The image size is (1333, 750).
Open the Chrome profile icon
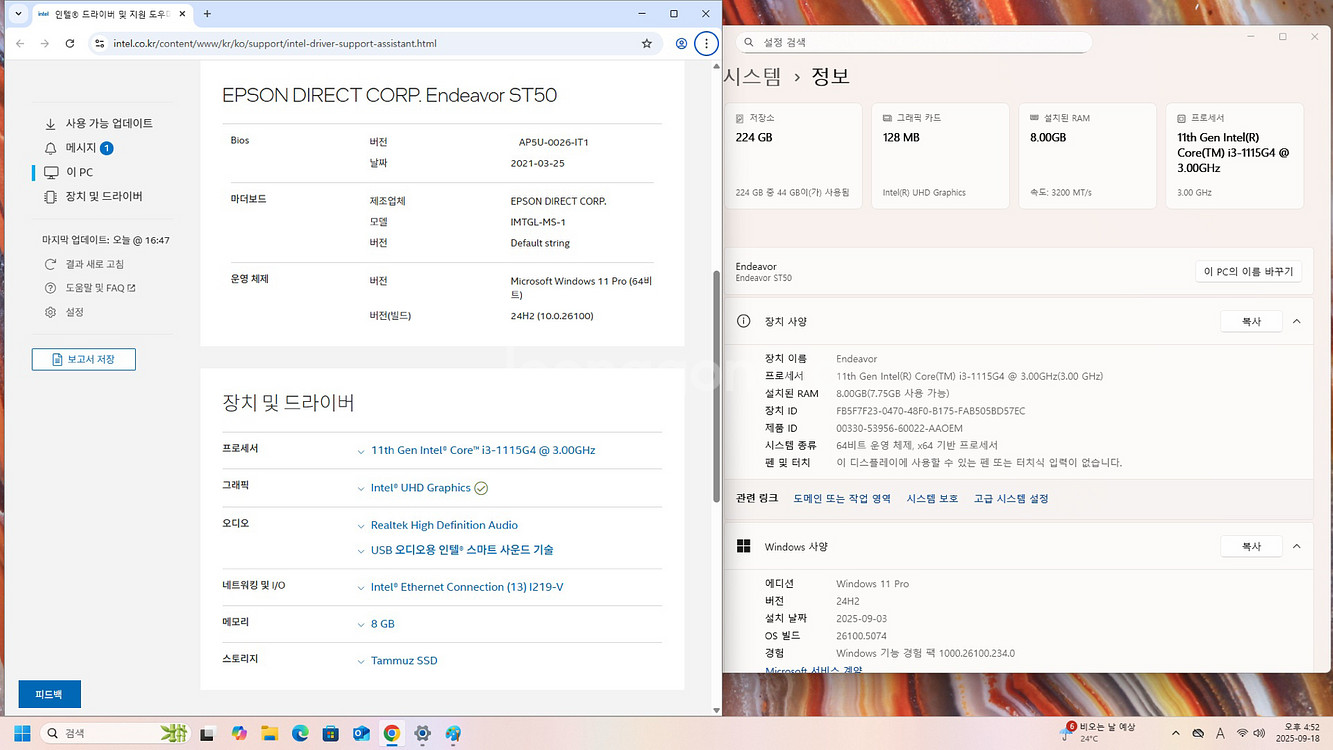pyautogui.click(x=681, y=44)
